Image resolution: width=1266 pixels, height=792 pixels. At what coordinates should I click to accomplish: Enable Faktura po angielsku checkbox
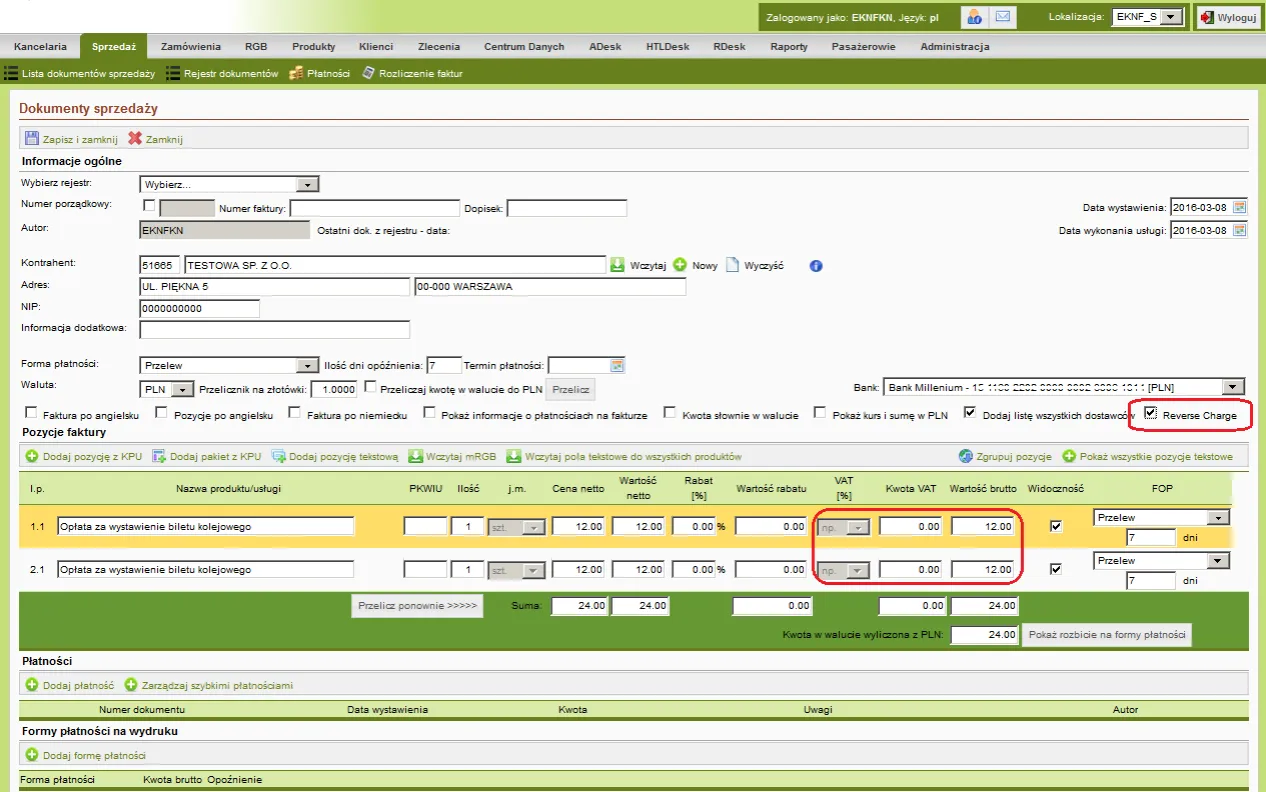coord(32,413)
